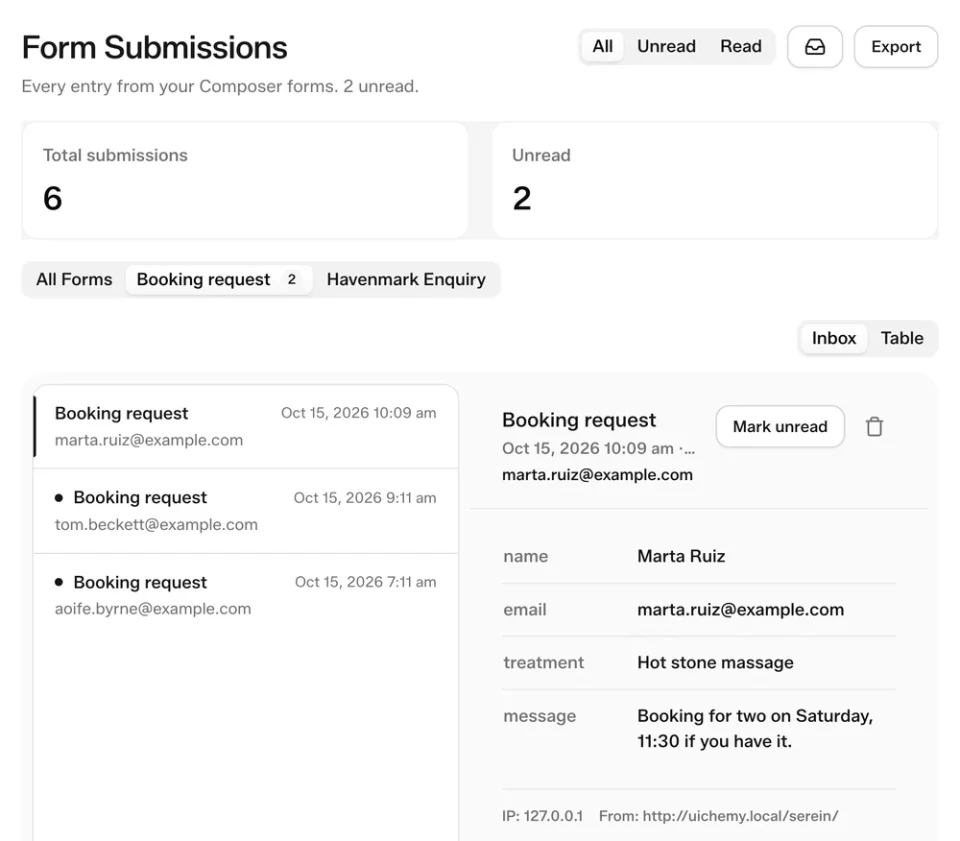Click the unread dot beside aoife.byrne's request

coord(59,582)
